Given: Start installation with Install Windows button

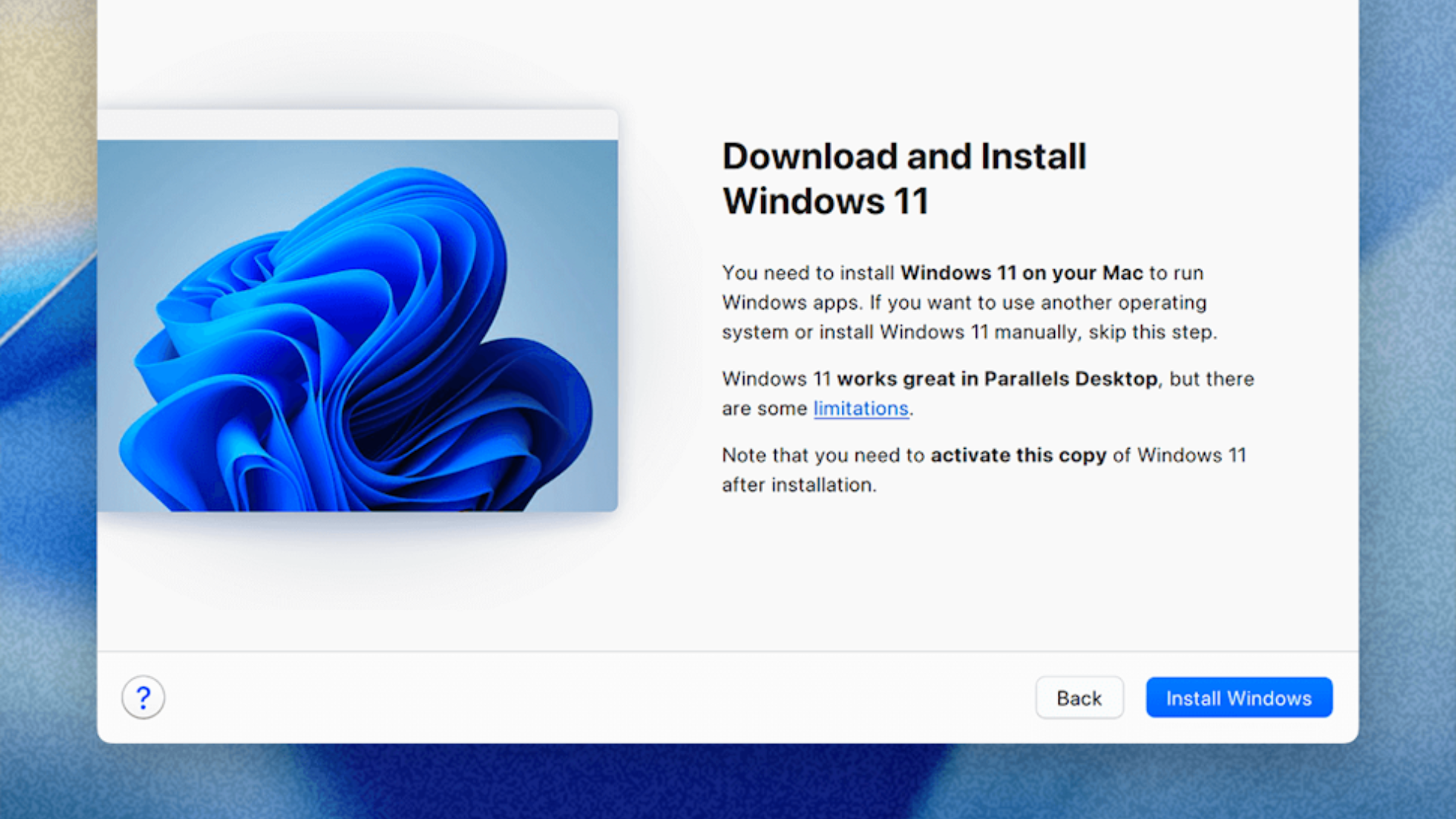Looking at the screenshot, I should [1239, 698].
